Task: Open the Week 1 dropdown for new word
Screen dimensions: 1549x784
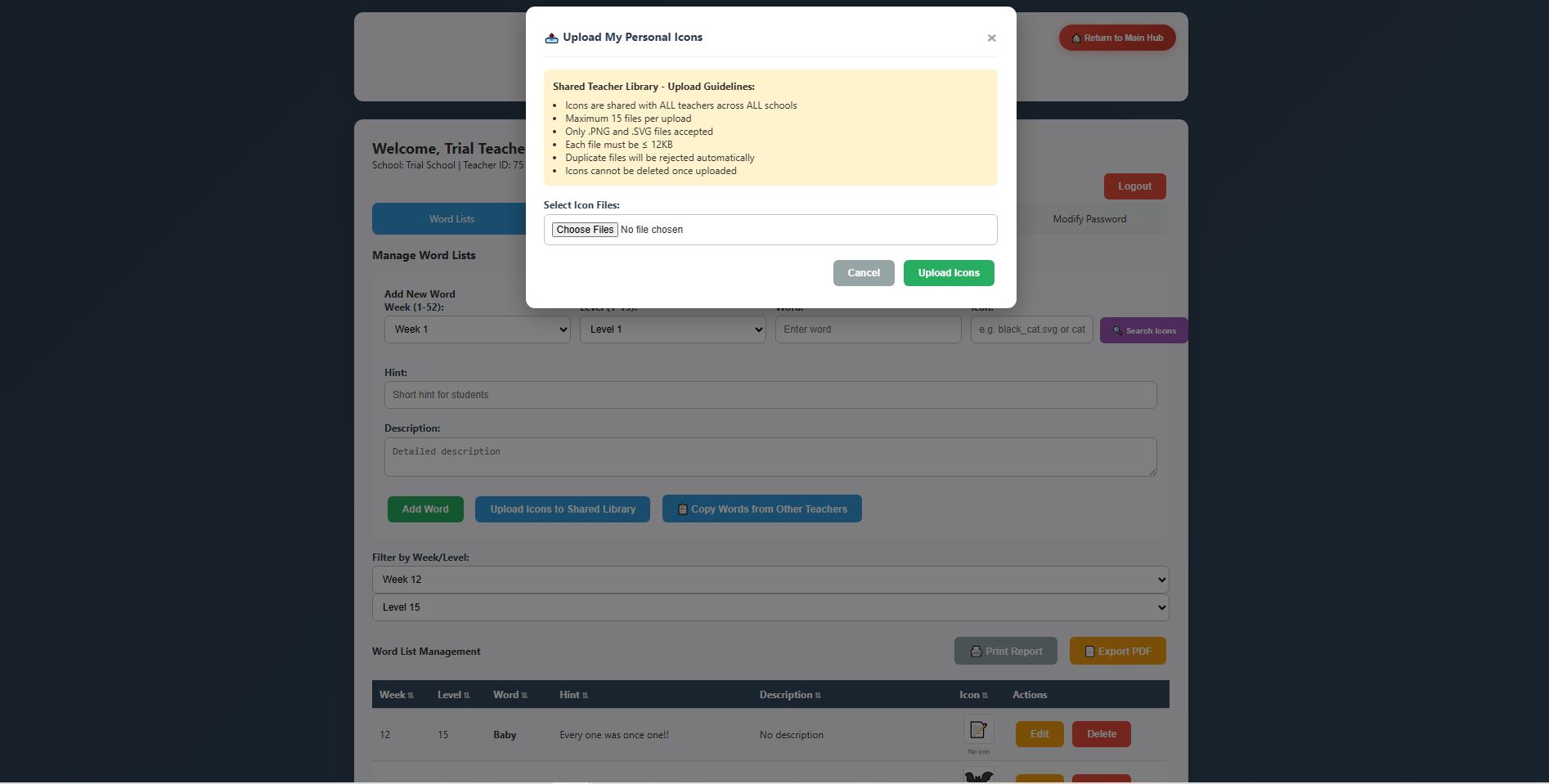Action: tap(477, 329)
